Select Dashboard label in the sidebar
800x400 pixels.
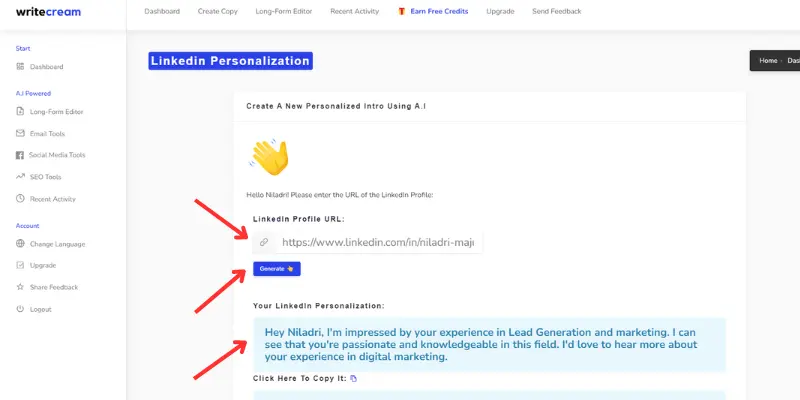click(x=46, y=67)
